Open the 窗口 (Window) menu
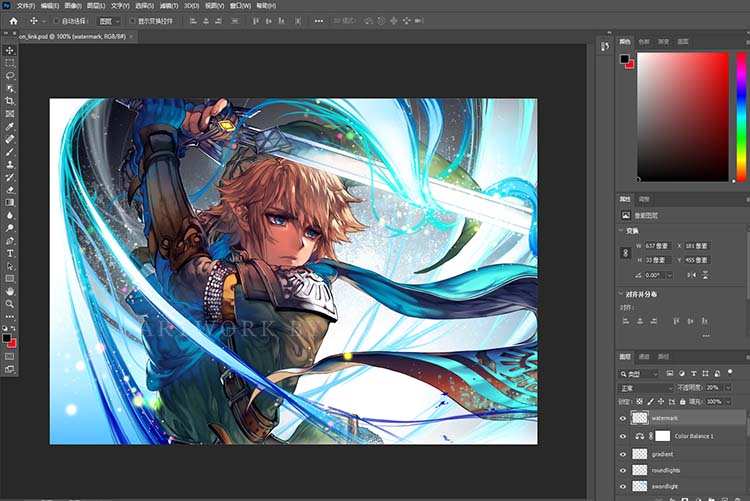This screenshot has height=501, width=750. (241, 5)
